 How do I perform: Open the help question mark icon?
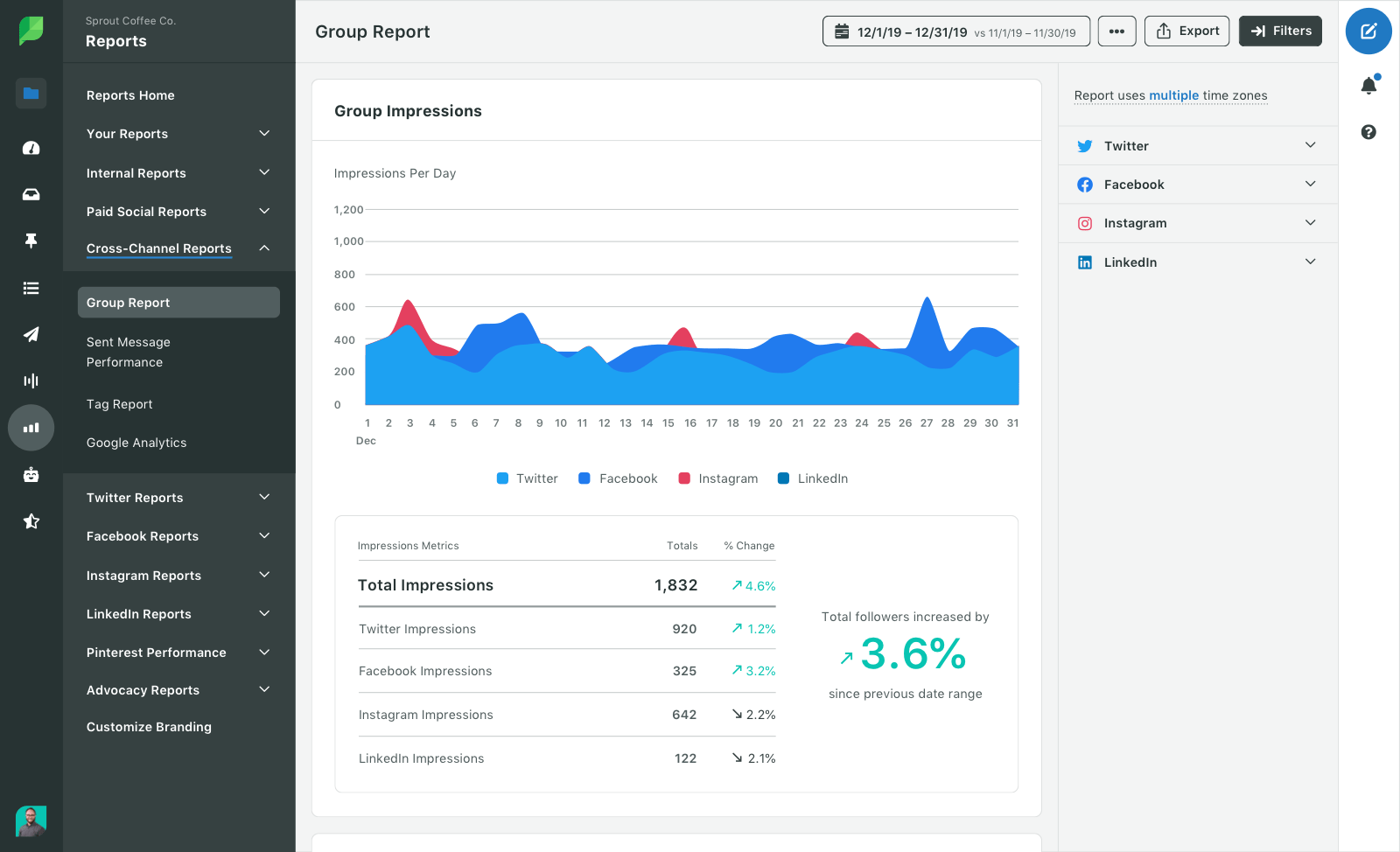pos(1369,132)
